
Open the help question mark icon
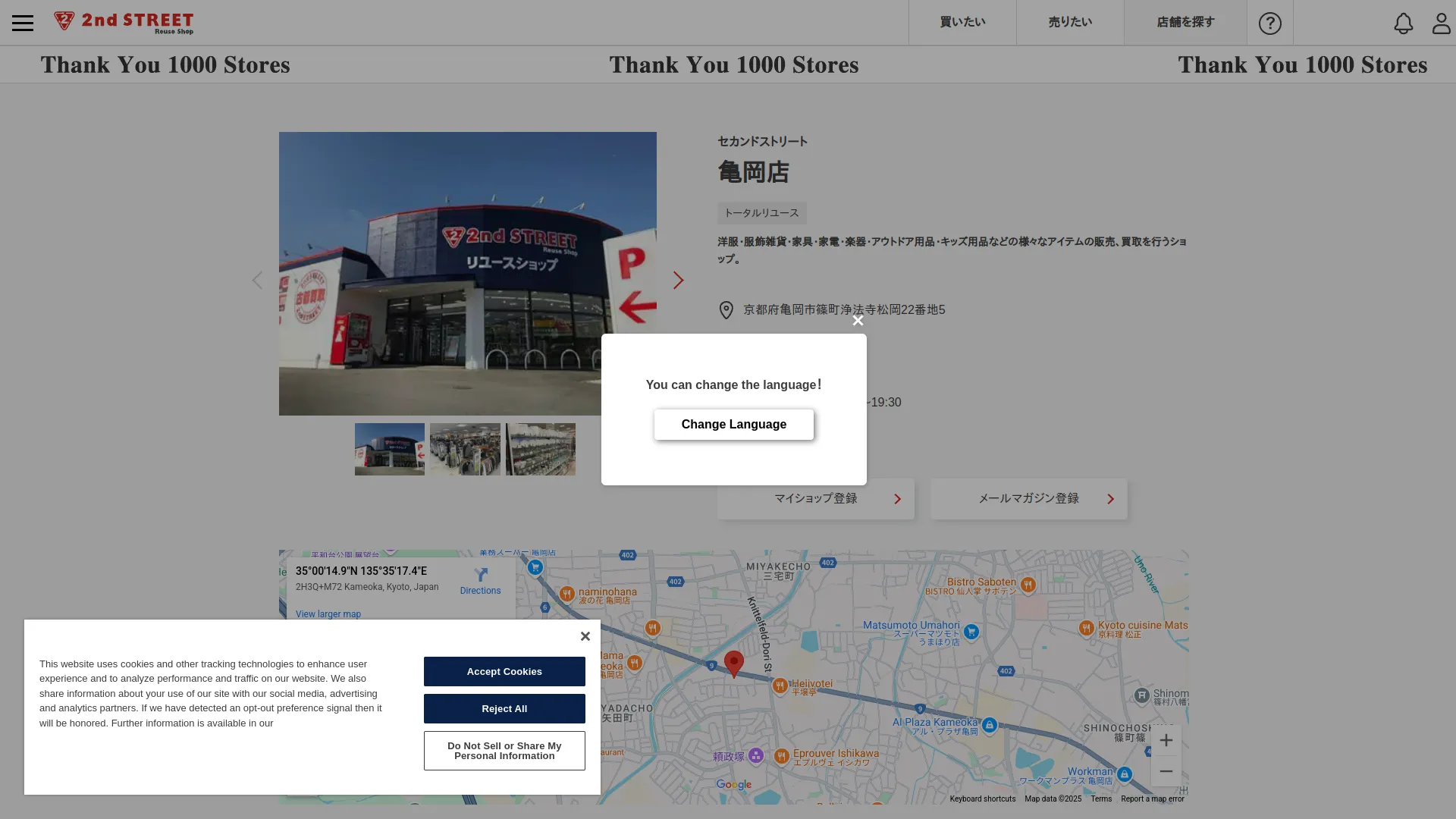point(1270,24)
